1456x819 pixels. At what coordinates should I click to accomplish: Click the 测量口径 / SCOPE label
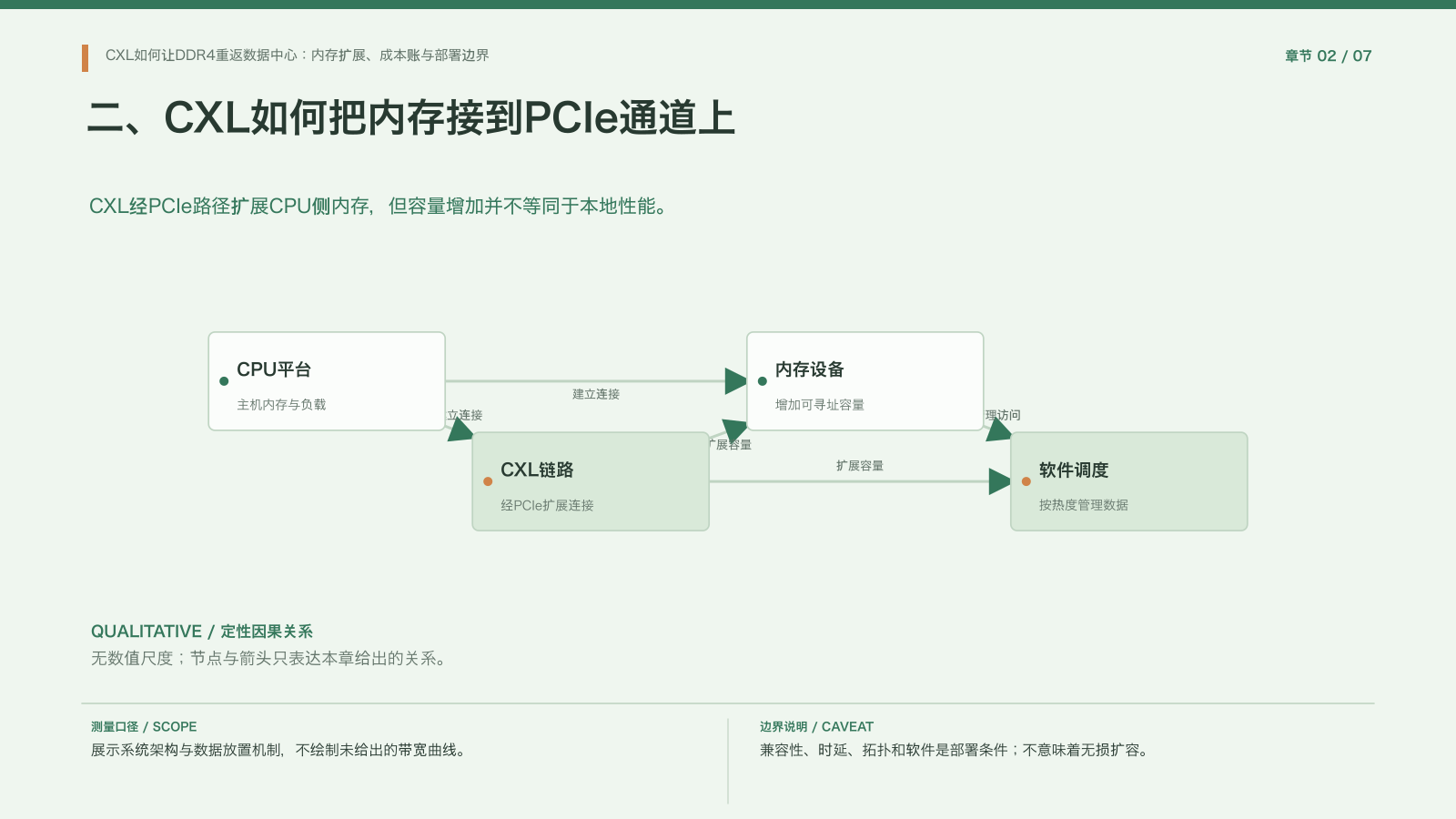[144, 727]
